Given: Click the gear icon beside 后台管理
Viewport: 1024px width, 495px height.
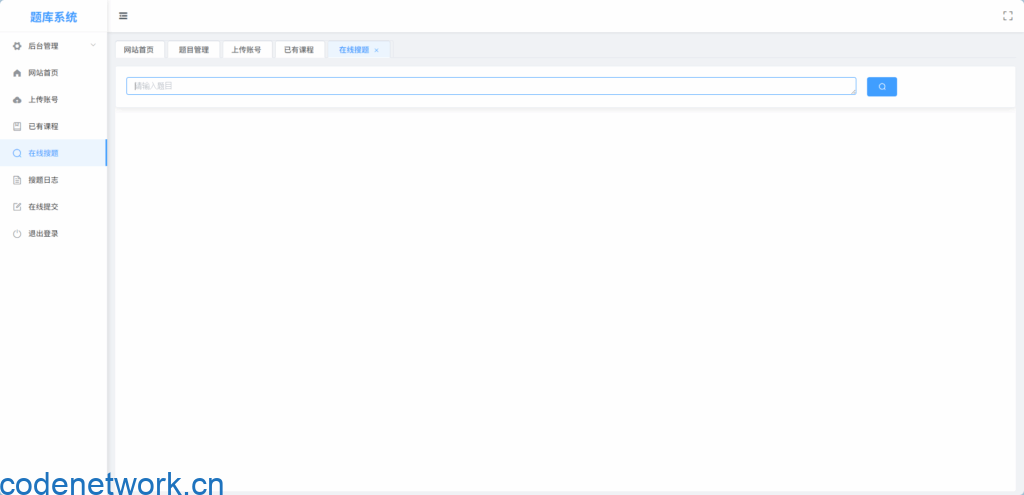Looking at the screenshot, I should tap(17, 46).
